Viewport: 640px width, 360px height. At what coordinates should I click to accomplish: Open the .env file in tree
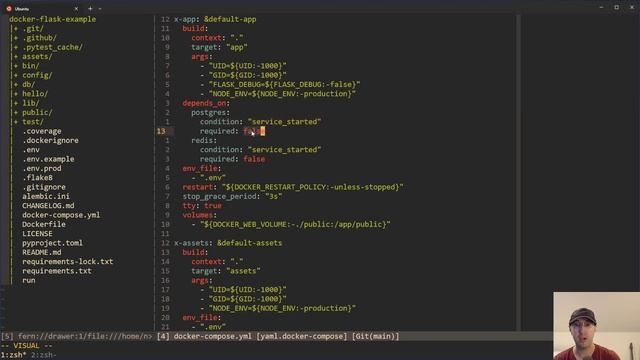click(31, 150)
